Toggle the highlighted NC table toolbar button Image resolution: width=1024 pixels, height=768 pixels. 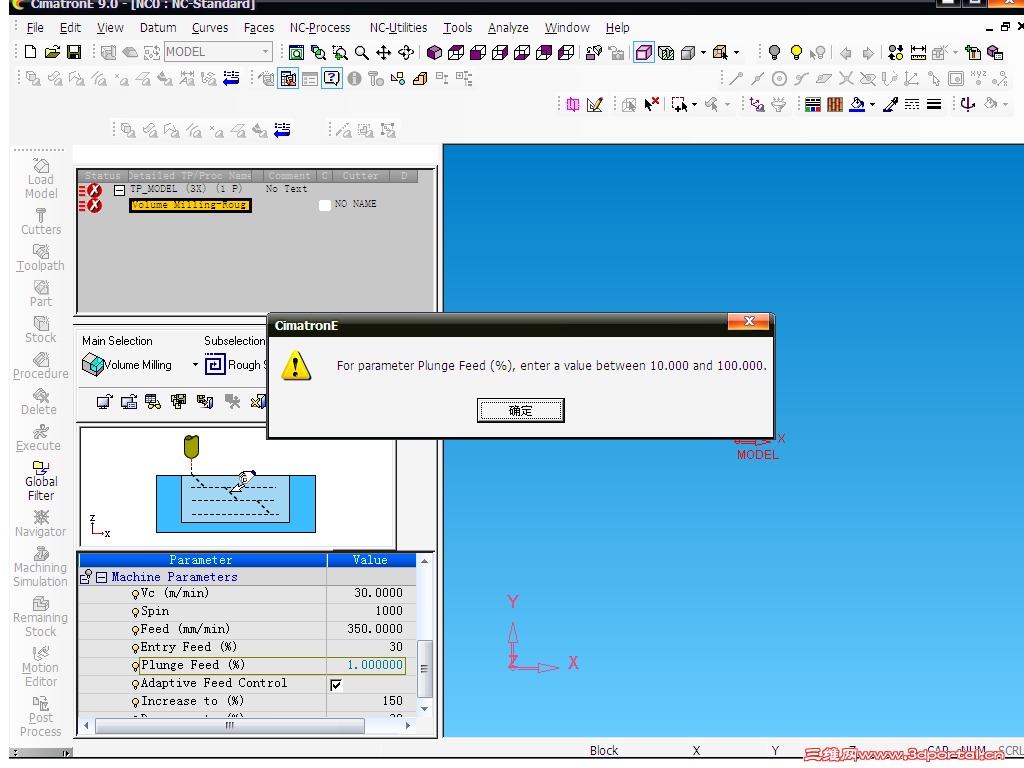click(x=288, y=79)
